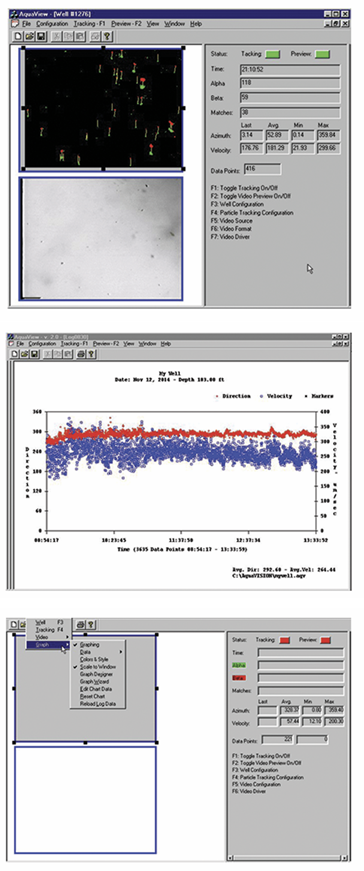The image size is (364, 871).
Task: Click the Help icon beside the open Graph menu
Action: (x=92, y=624)
